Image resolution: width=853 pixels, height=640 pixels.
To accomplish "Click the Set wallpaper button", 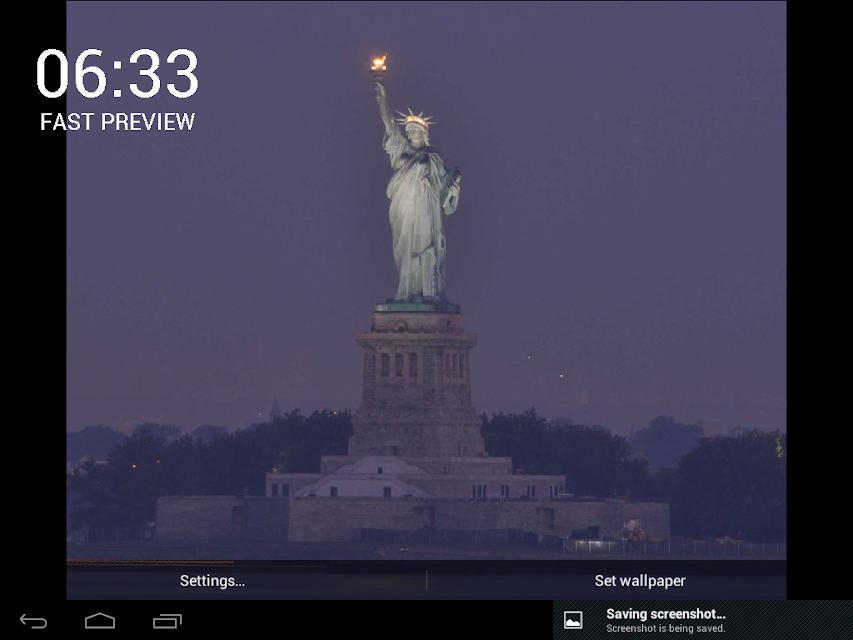I will pos(640,581).
